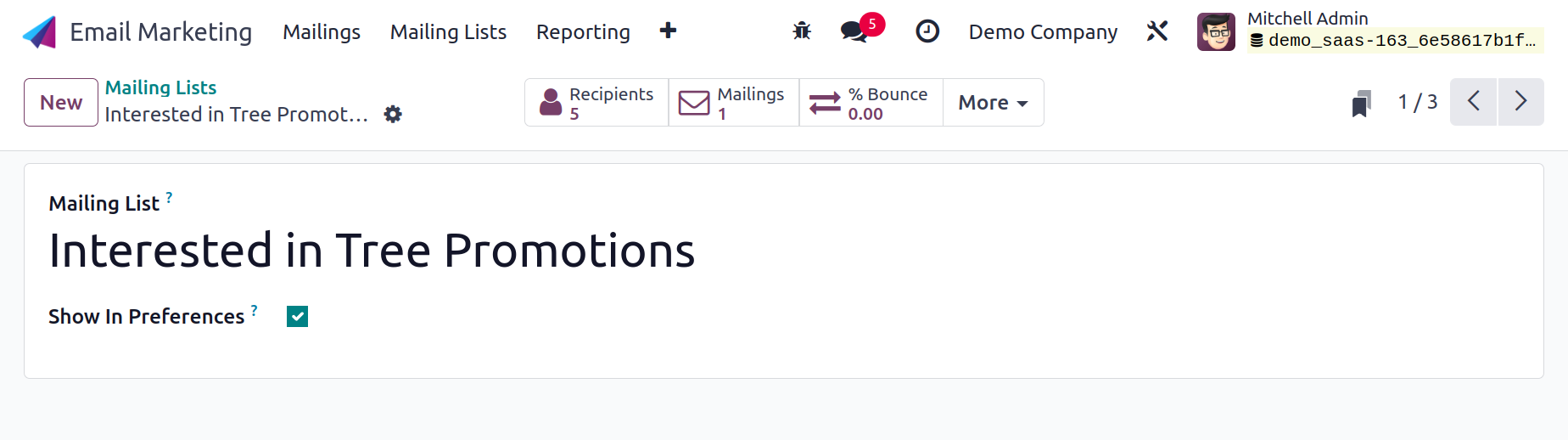
Task: Click the plus icon in the top menu
Action: (668, 31)
